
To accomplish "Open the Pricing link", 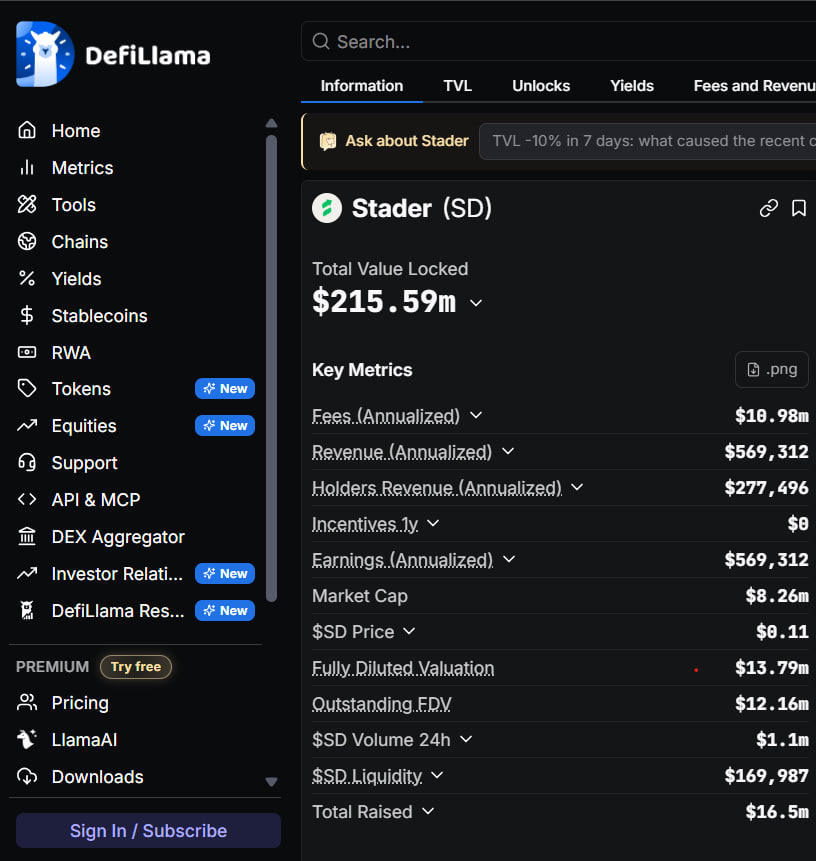I will 80,703.
